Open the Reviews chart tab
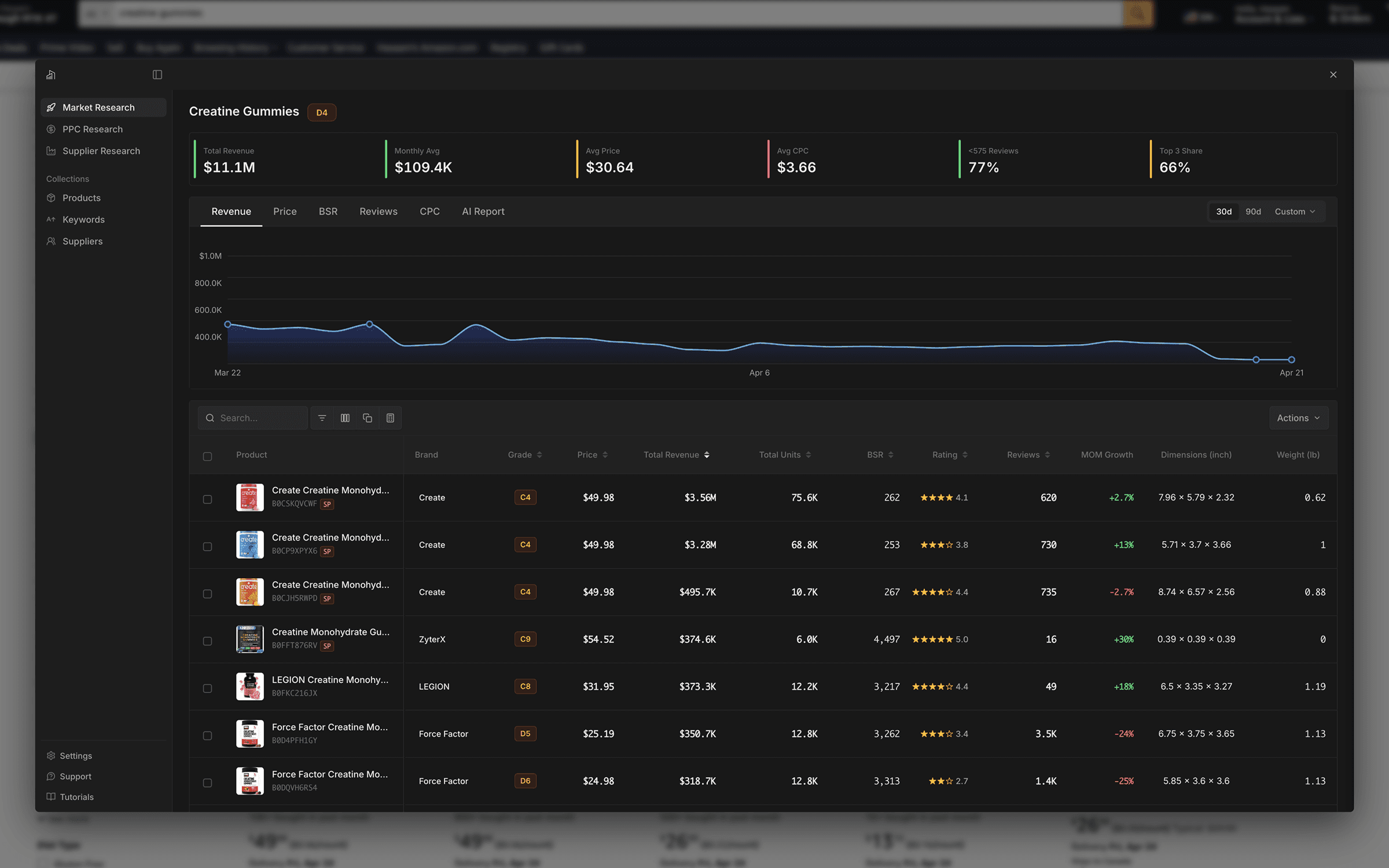Viewport: 1389px width, 868px height. pyautogui.click(x=379, y=212)
